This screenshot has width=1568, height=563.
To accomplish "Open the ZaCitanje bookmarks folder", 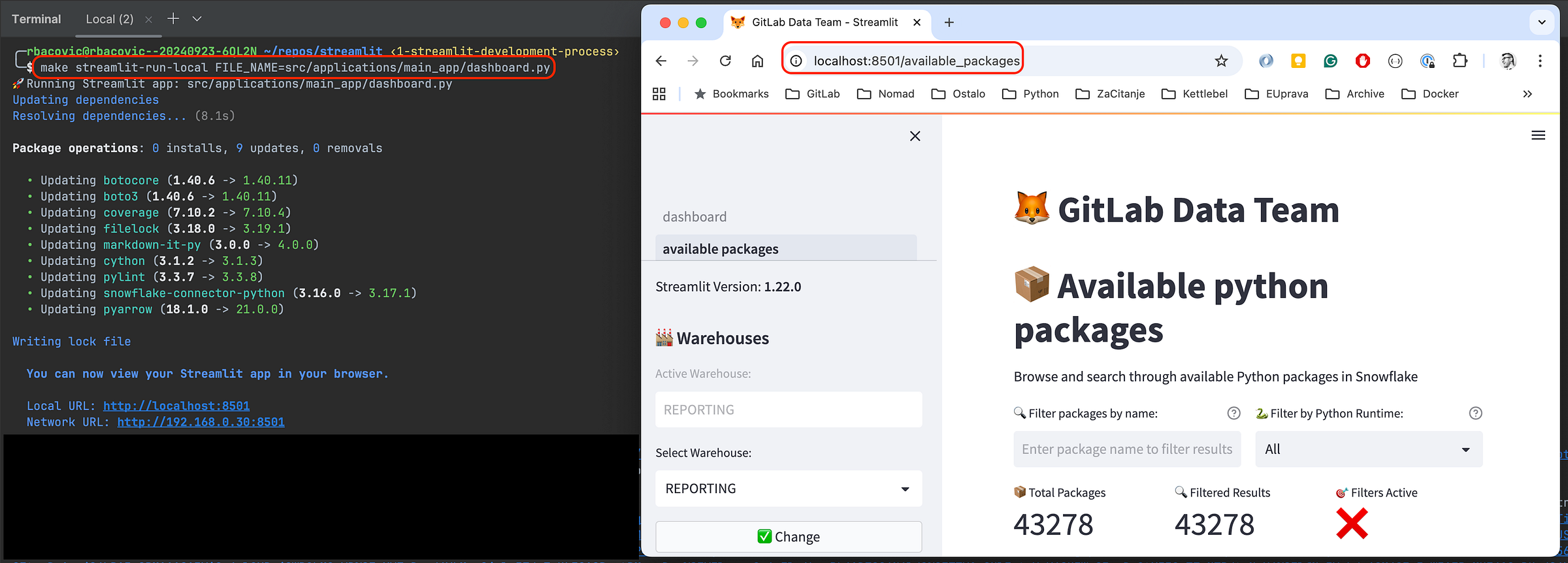I will (1110, 94).
